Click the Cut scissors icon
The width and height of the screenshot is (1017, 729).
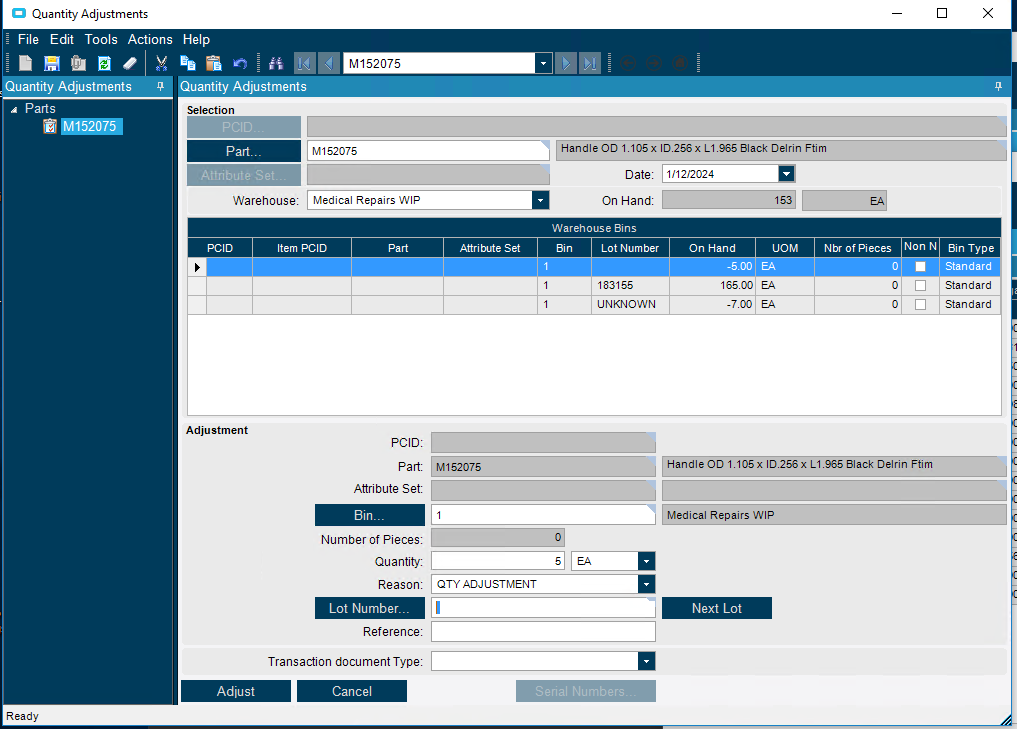161,63
